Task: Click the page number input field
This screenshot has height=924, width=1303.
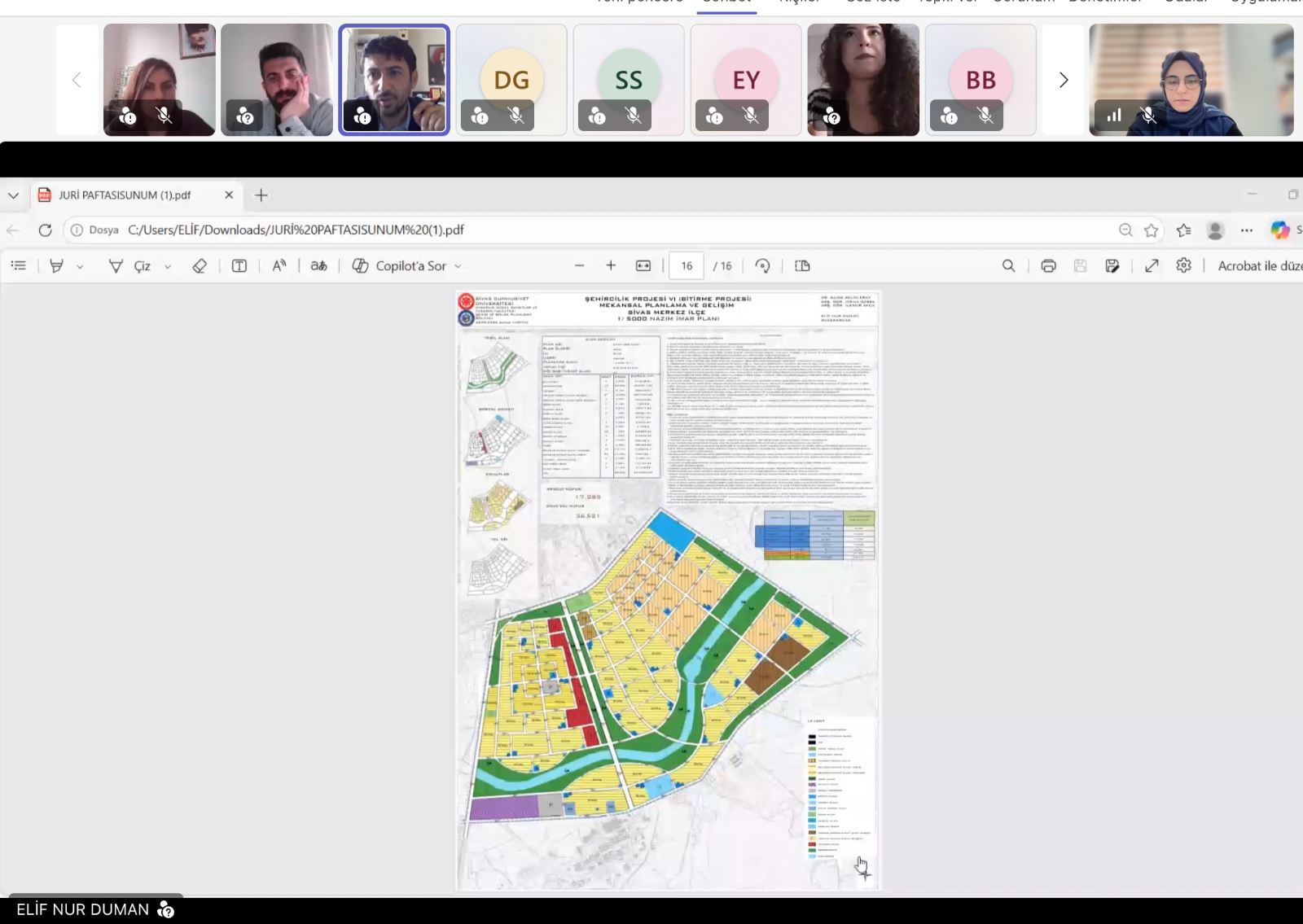Action: coord(687,265)
